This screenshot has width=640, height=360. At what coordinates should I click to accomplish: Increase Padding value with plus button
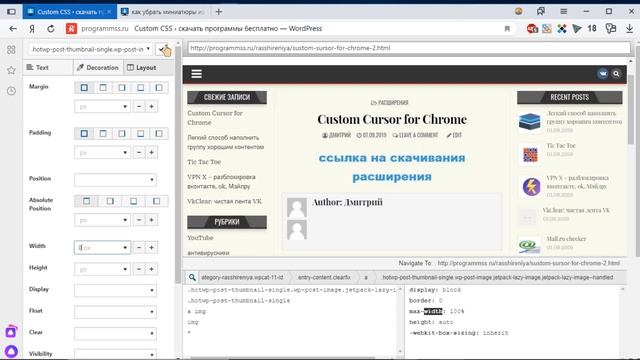(151, 153)
